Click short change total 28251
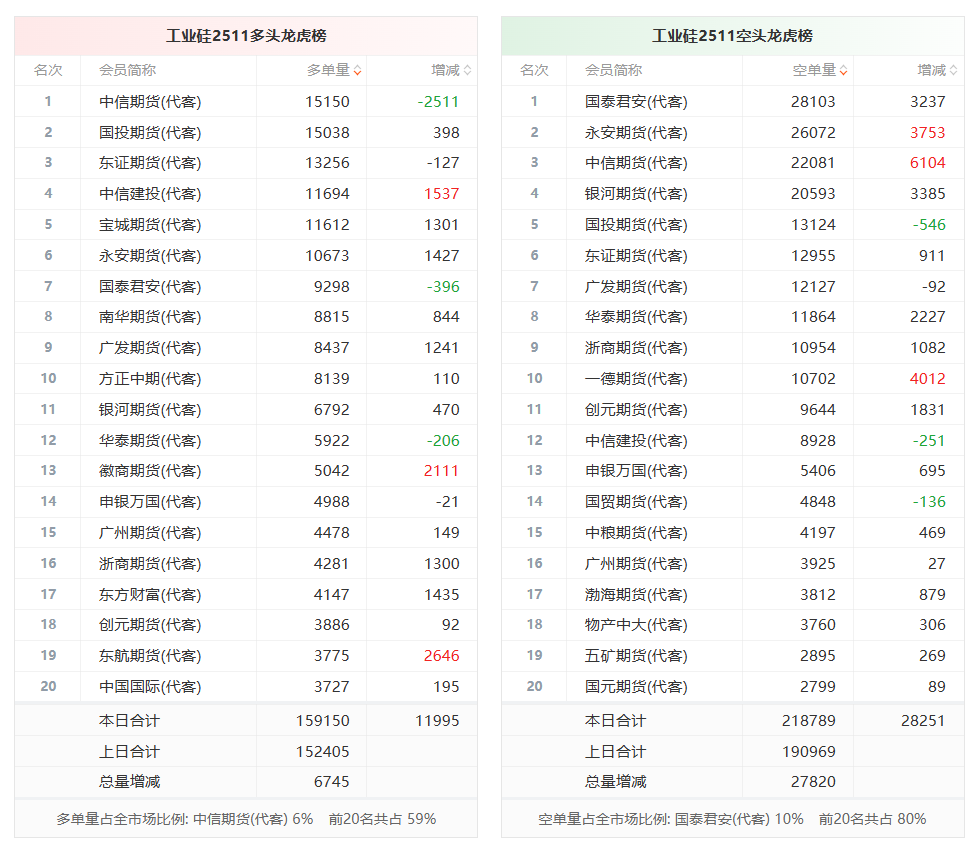 (923, 721)
